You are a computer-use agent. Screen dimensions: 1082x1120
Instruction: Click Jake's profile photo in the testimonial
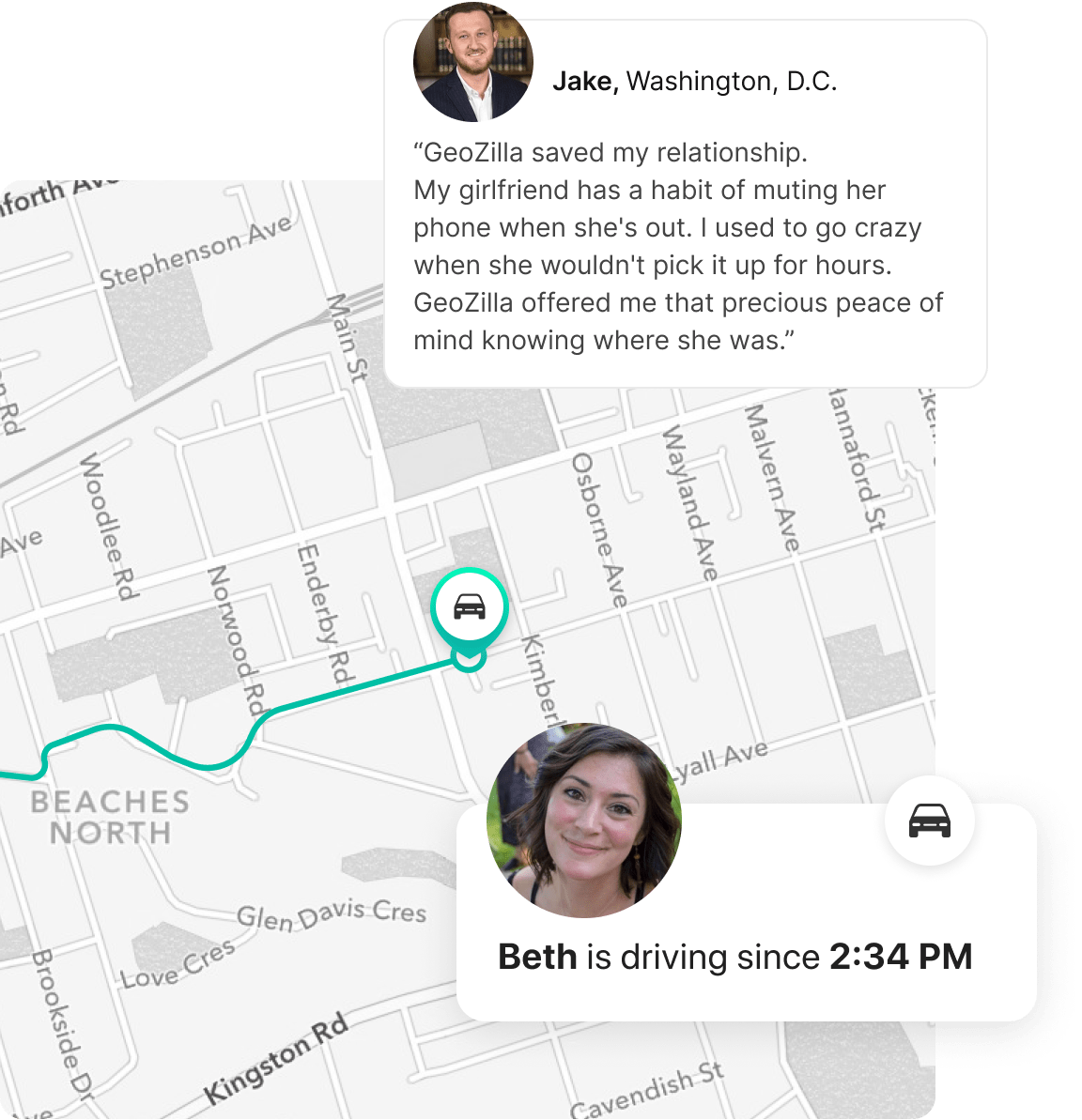pyautogui.click(x=473, y=61)
